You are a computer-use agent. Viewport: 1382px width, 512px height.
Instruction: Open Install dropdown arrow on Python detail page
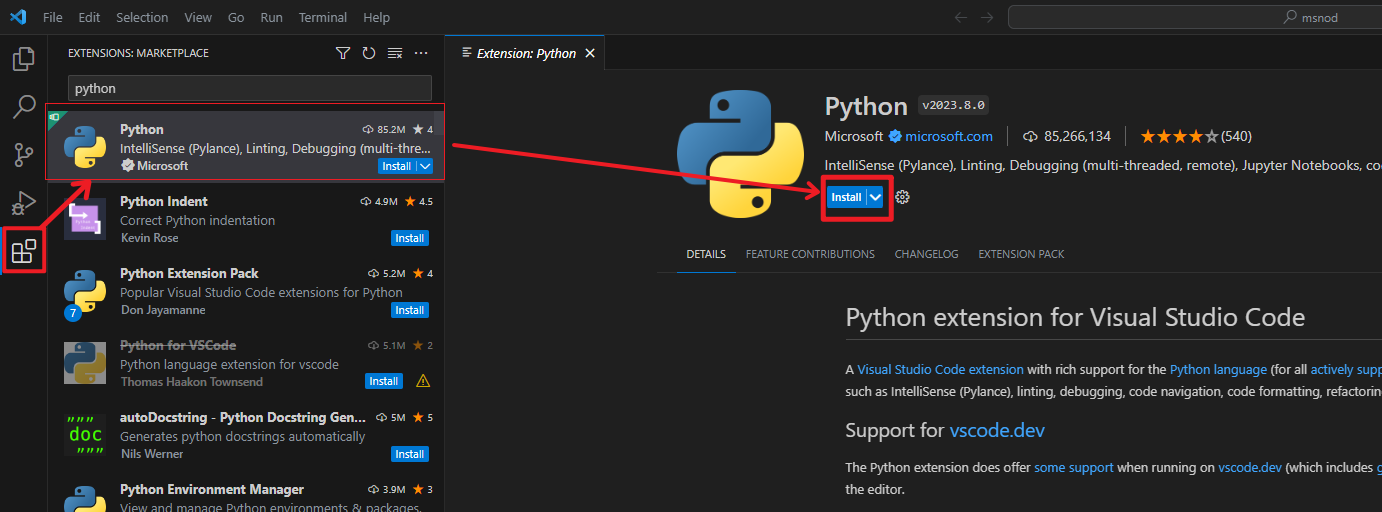click(x=876, y=197)
